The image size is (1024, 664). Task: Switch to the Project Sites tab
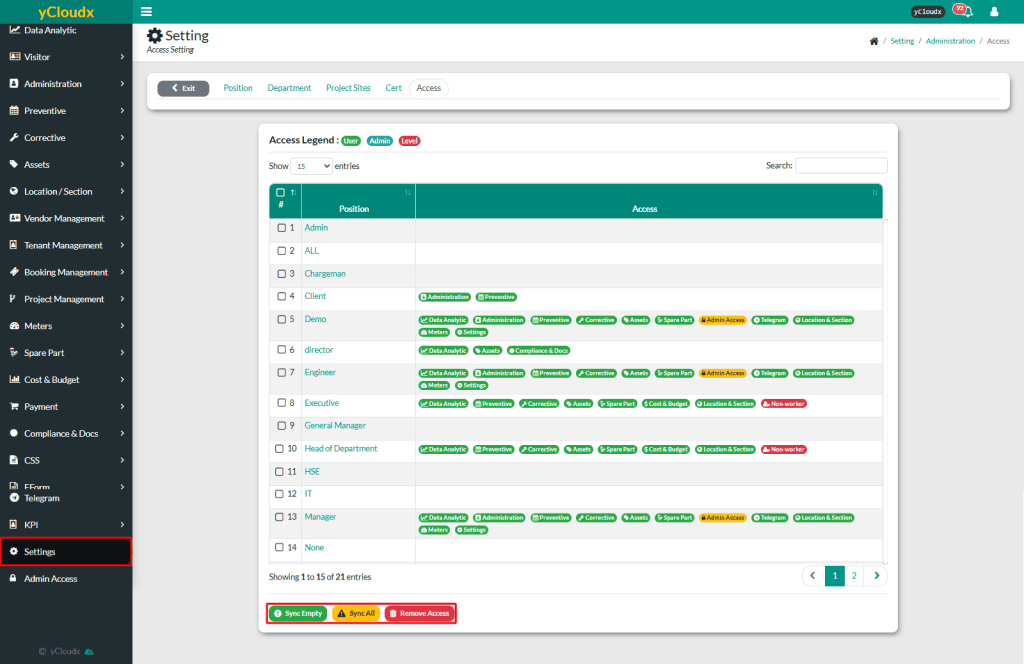[348, 88]
